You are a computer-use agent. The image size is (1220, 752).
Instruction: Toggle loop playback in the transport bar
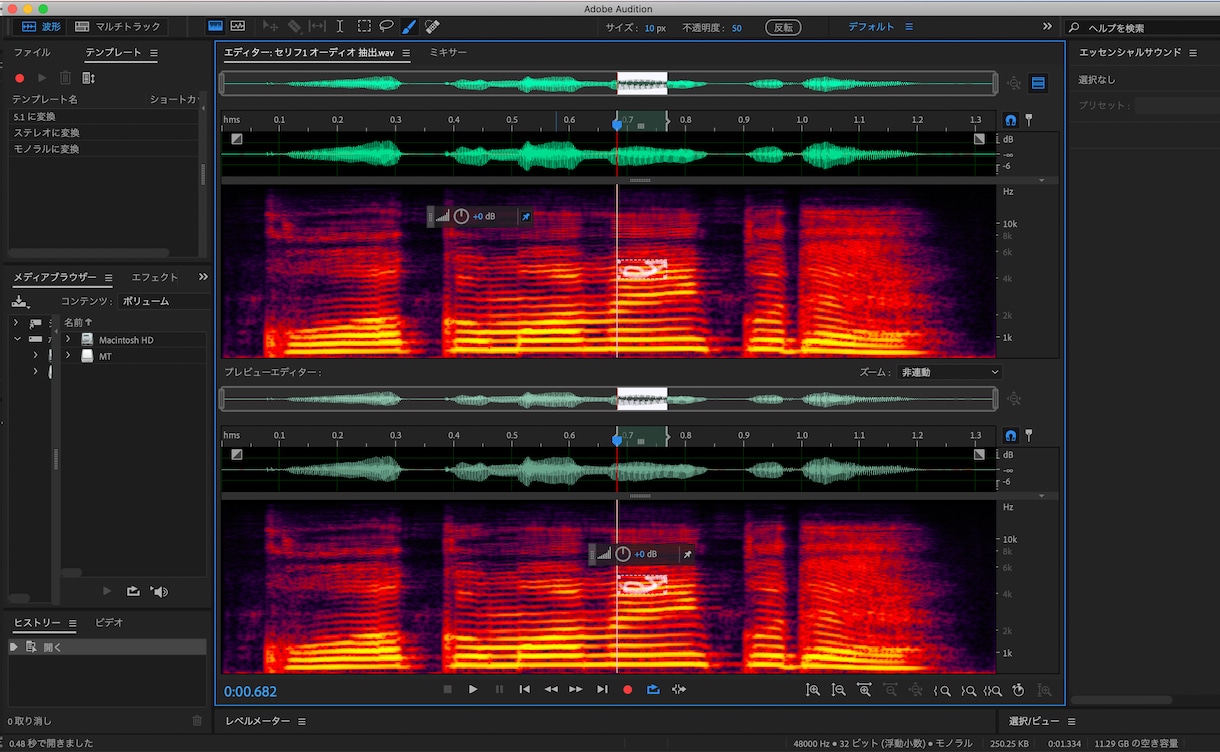click(x=654, y=689)
